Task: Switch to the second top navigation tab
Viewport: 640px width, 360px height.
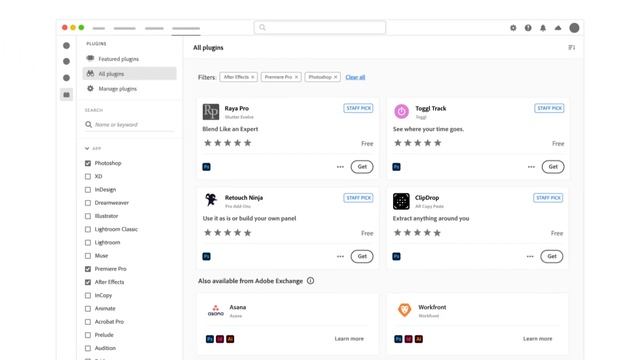Action: [x=124, y=28]
